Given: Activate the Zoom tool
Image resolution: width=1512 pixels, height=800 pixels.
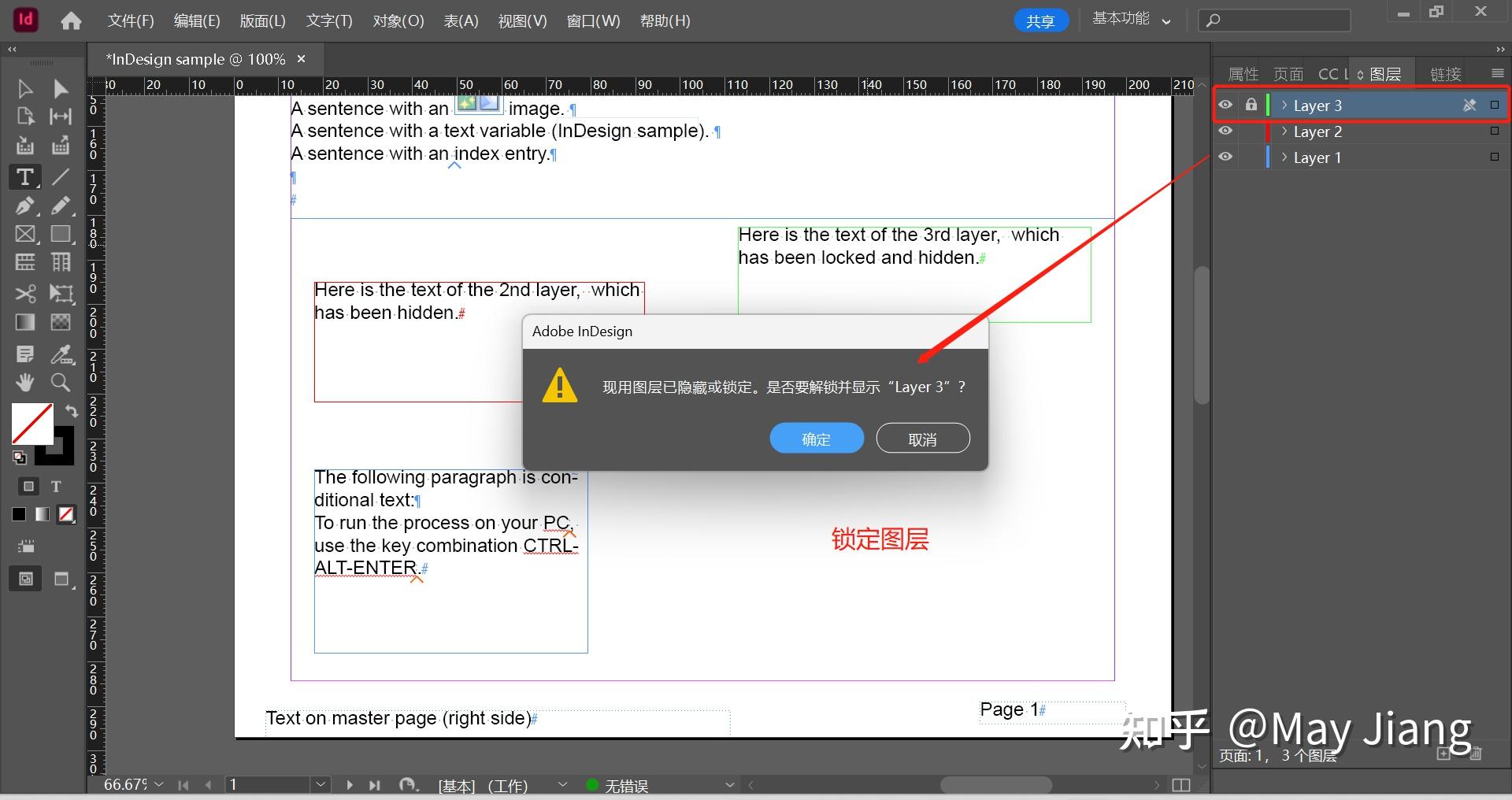Looking at the screenshot, I should [x=60, y=383].
